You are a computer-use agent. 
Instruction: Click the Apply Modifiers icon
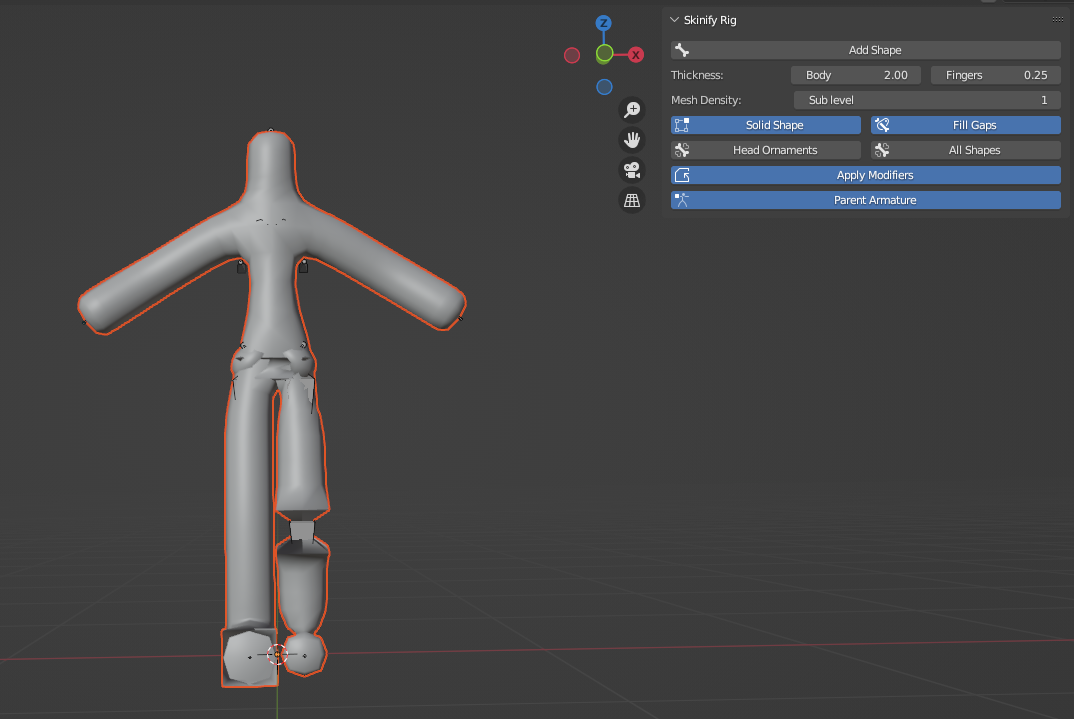682,175
